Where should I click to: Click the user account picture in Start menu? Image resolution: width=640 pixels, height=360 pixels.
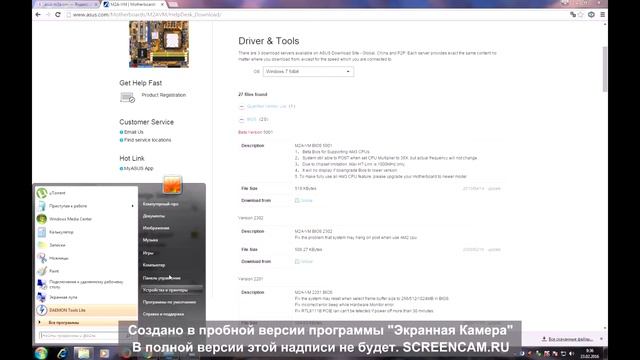[172, 185]
